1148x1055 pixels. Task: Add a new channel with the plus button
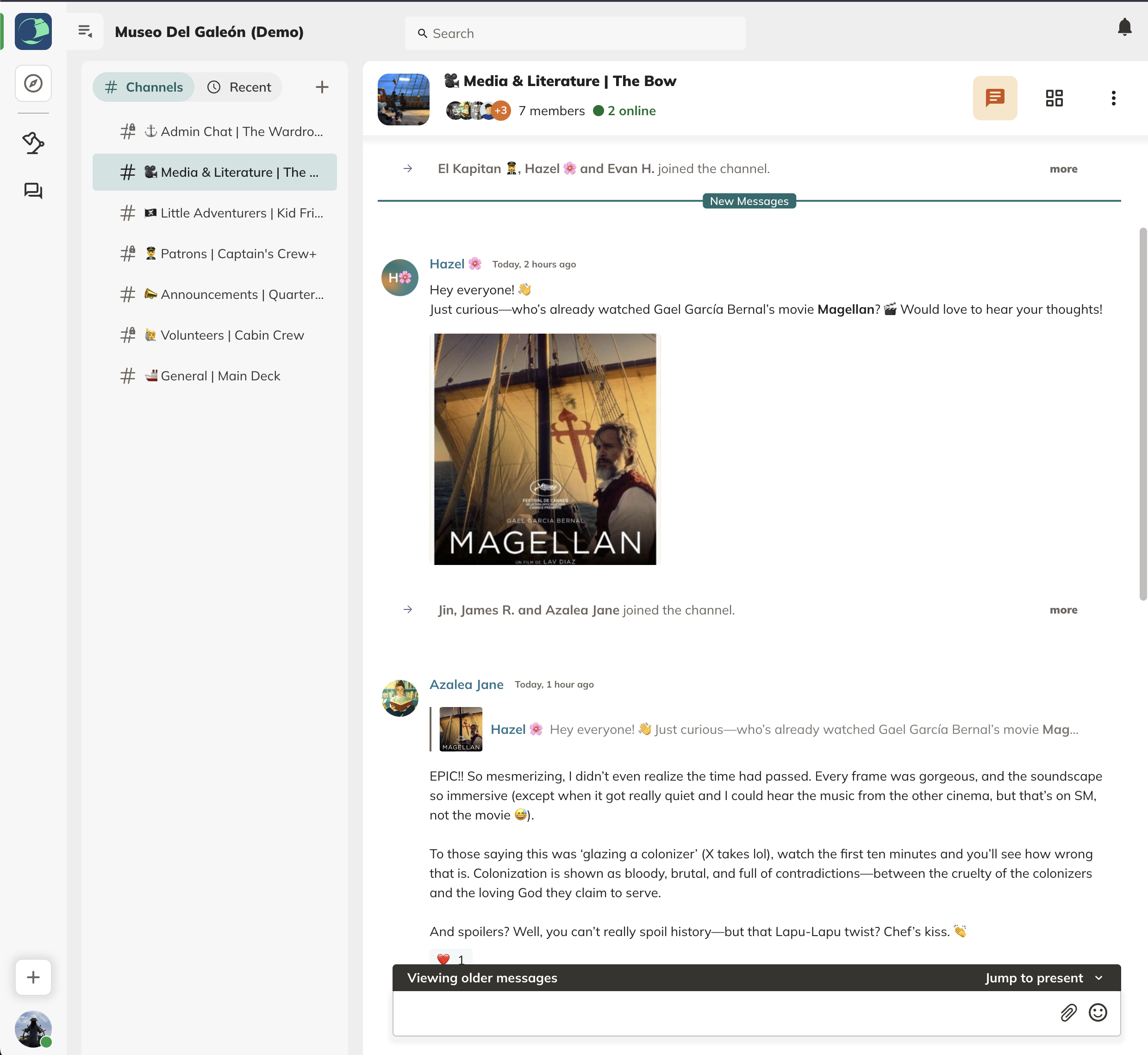(x=322, y=87)
